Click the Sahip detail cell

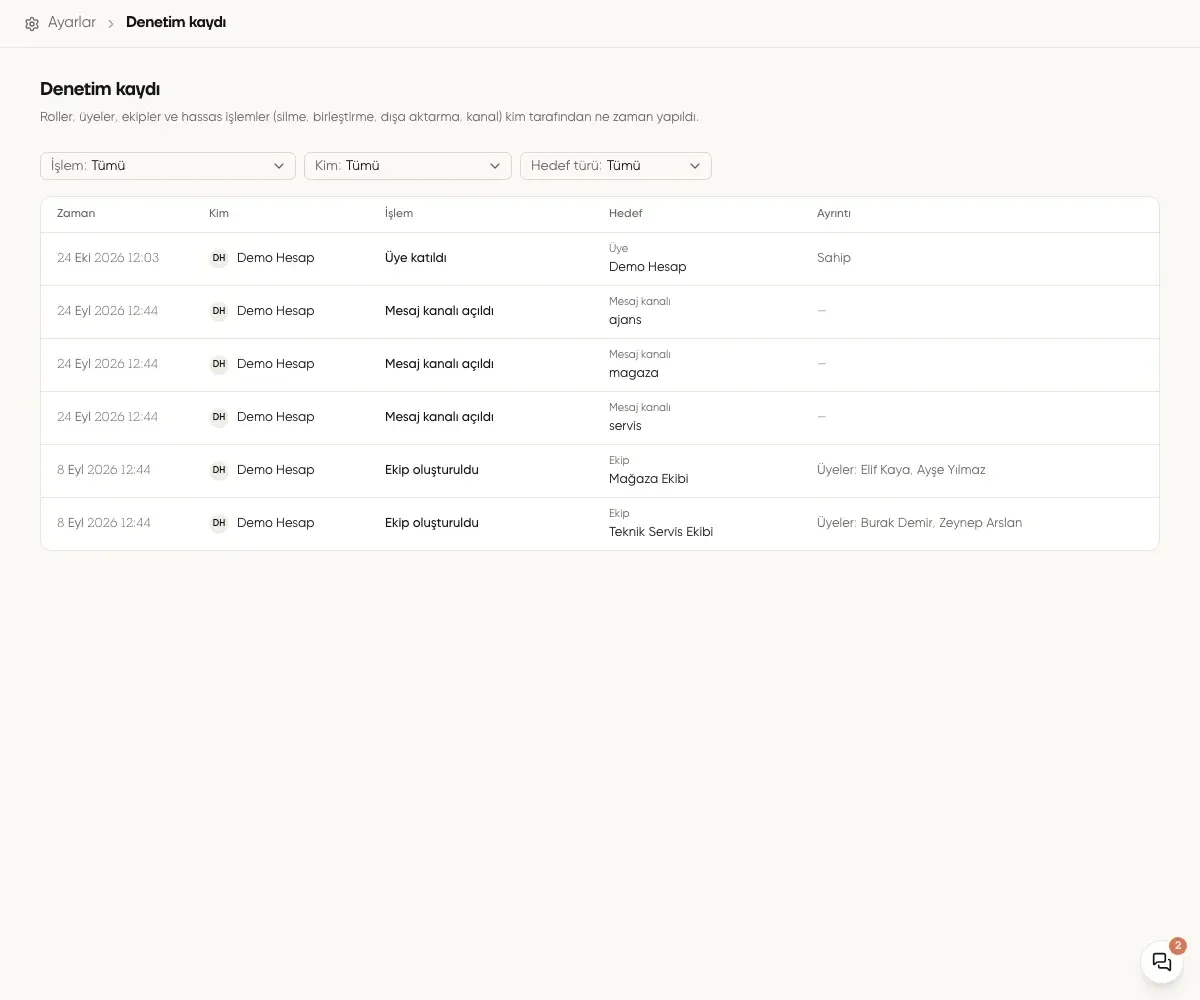coord(834,258)
